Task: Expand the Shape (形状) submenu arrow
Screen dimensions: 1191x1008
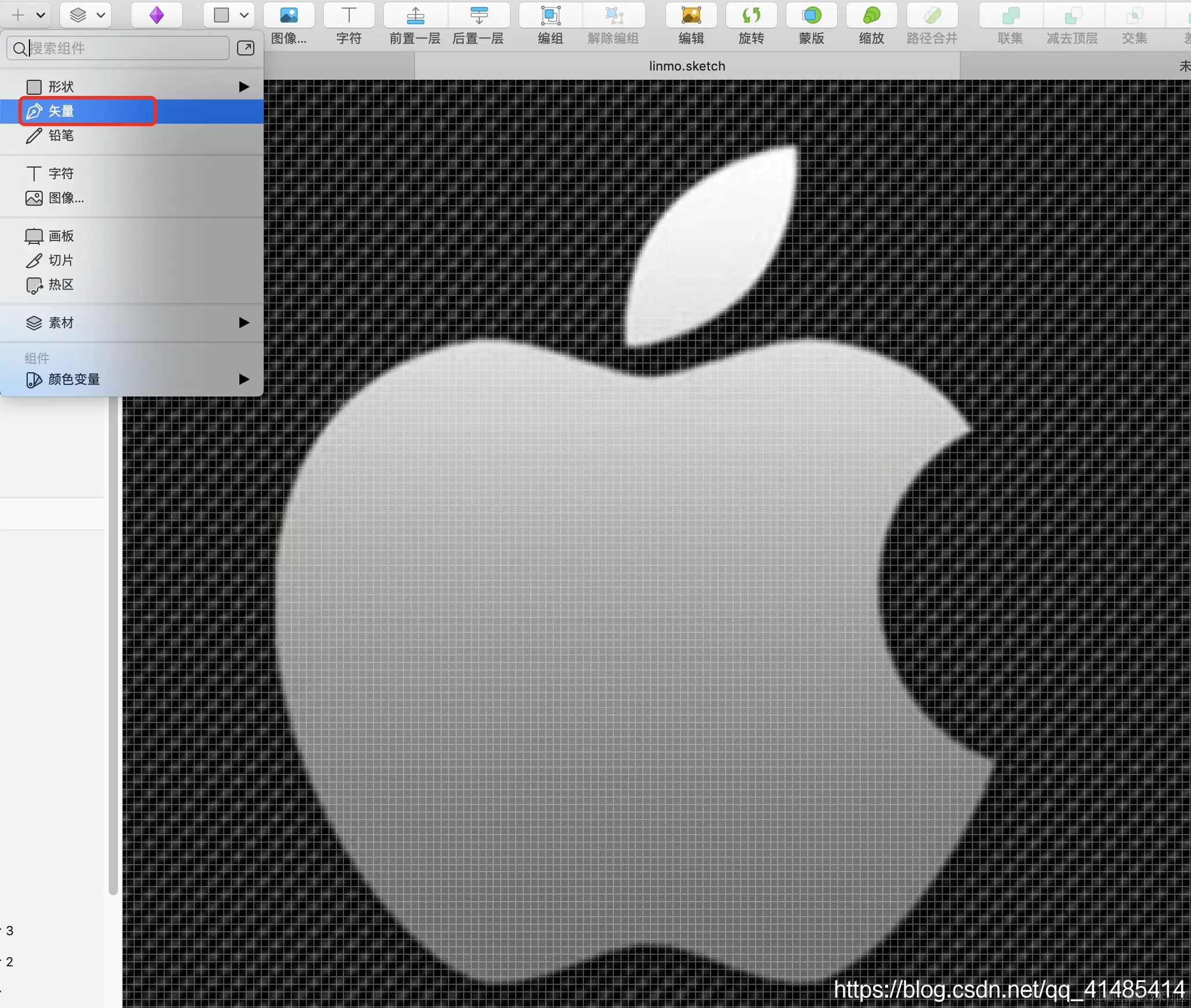Action: point(244,87)
